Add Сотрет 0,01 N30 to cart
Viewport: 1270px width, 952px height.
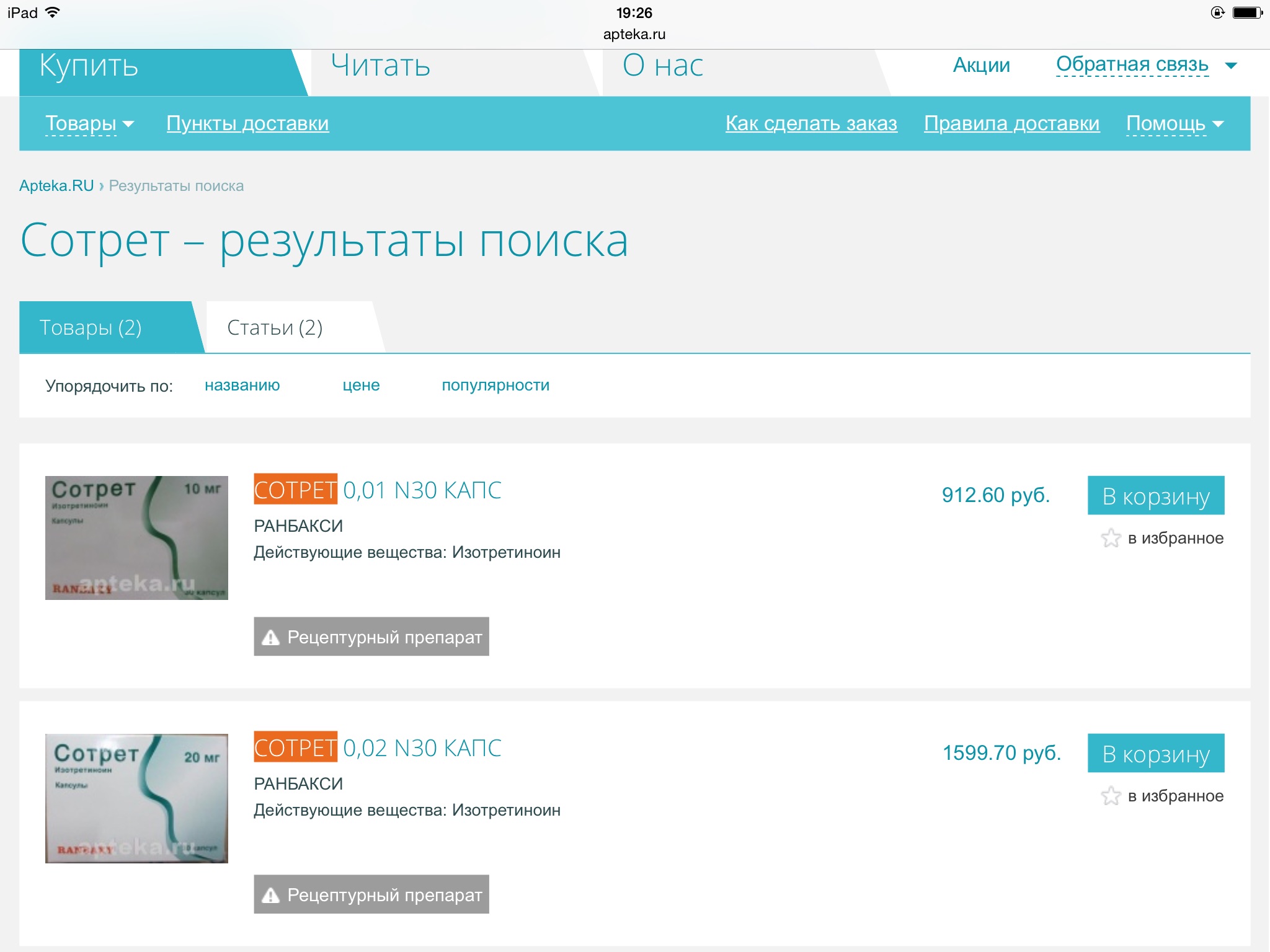pyautogui.click(x=1155, y=496)
